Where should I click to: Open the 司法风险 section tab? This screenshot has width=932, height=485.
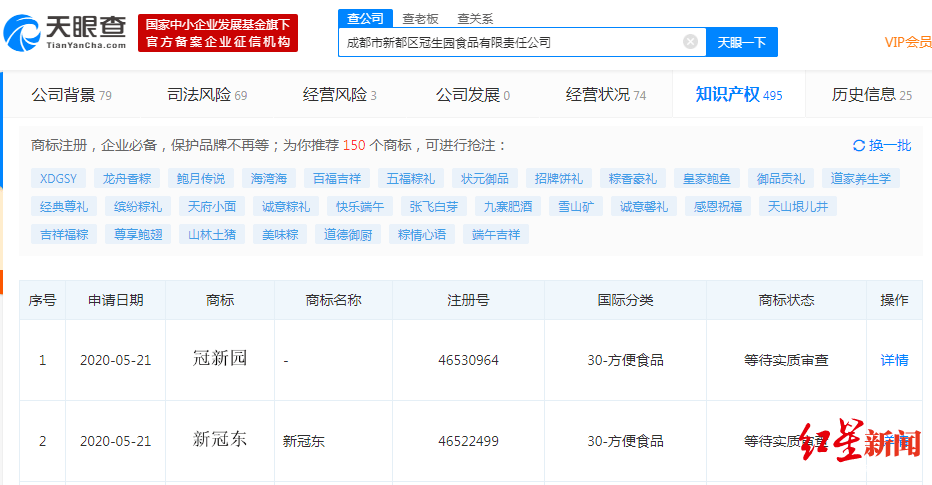coord(207,95)
